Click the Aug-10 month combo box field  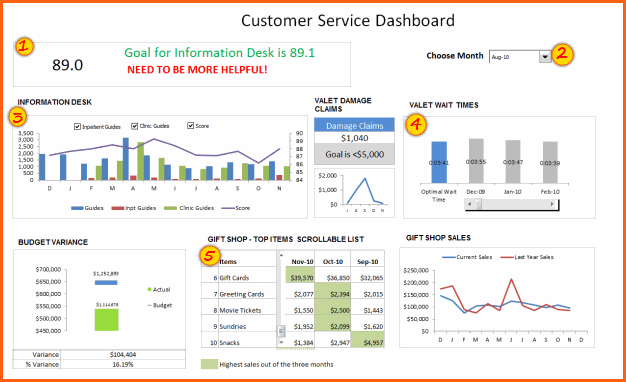pos(515,57)
